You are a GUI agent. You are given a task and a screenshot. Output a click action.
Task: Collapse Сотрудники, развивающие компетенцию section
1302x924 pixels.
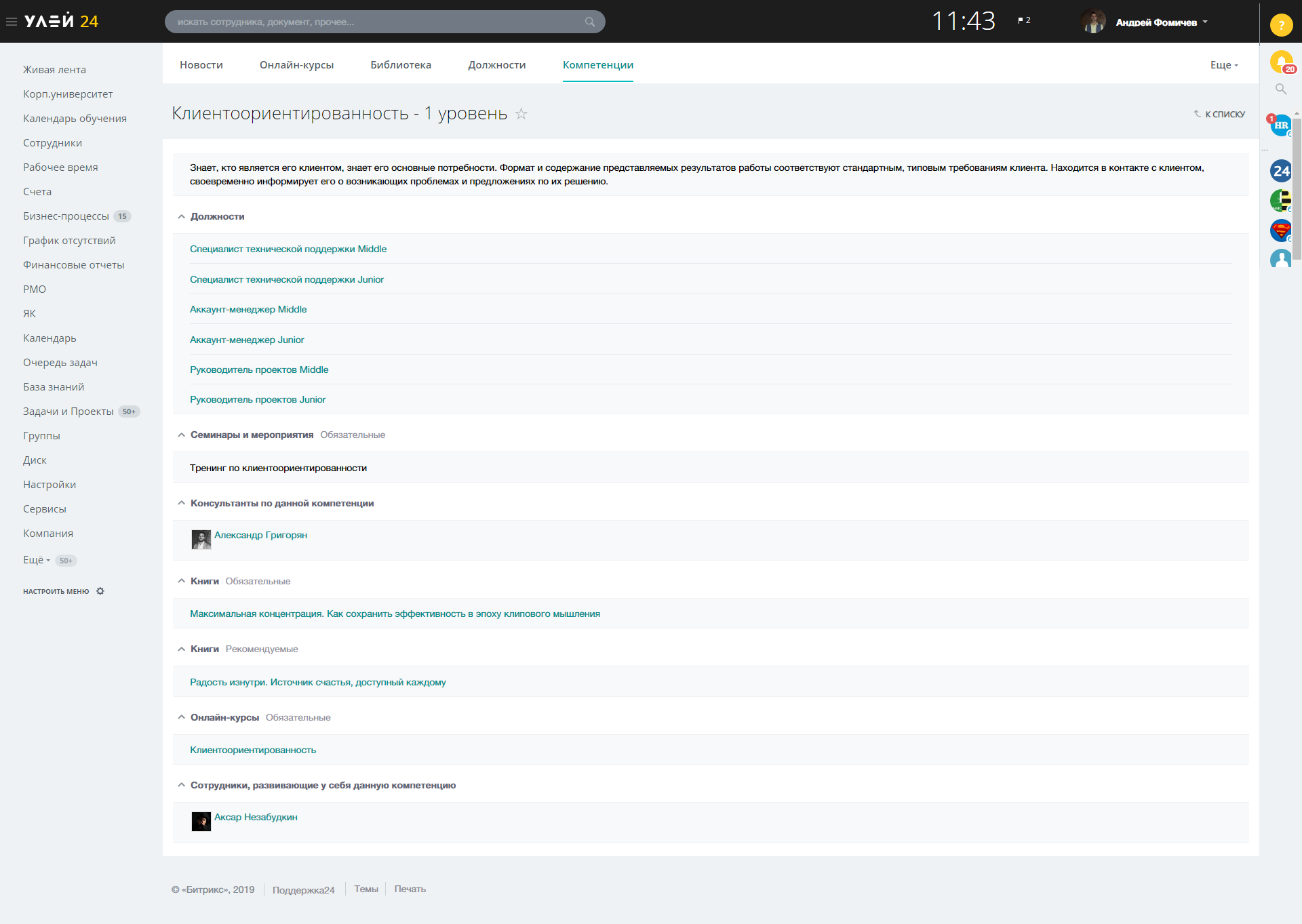point(181,785)
